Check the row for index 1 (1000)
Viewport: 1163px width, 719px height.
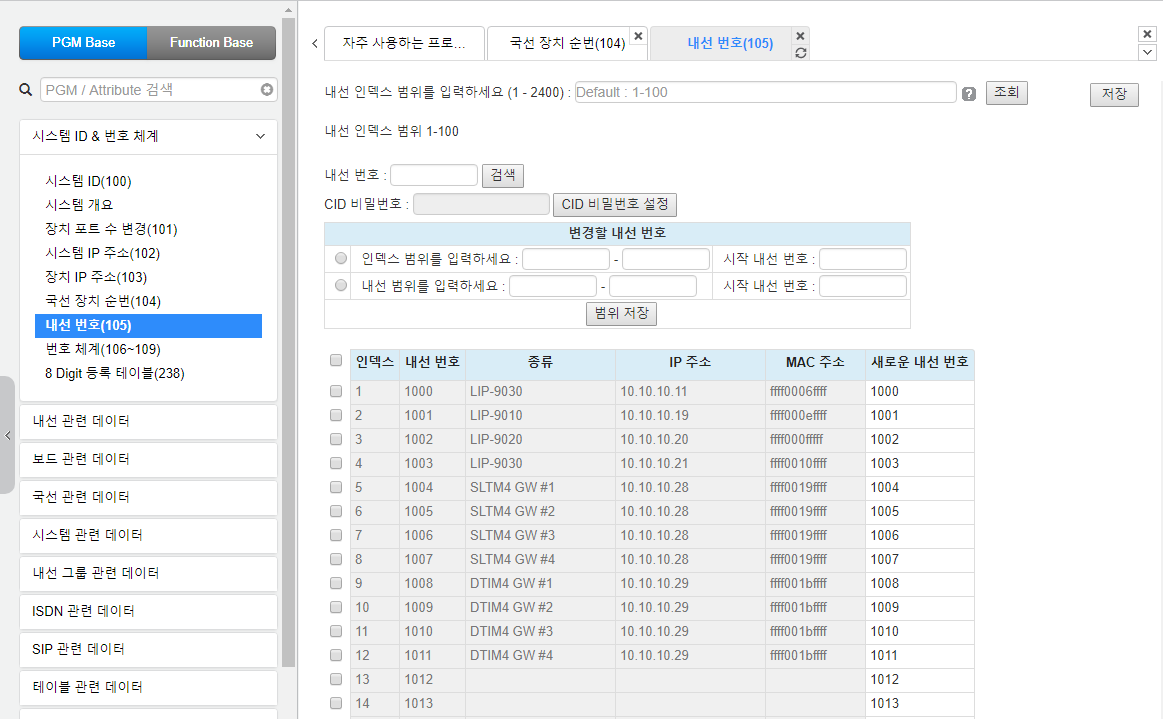pyautogui.click(x=336, y=391)
